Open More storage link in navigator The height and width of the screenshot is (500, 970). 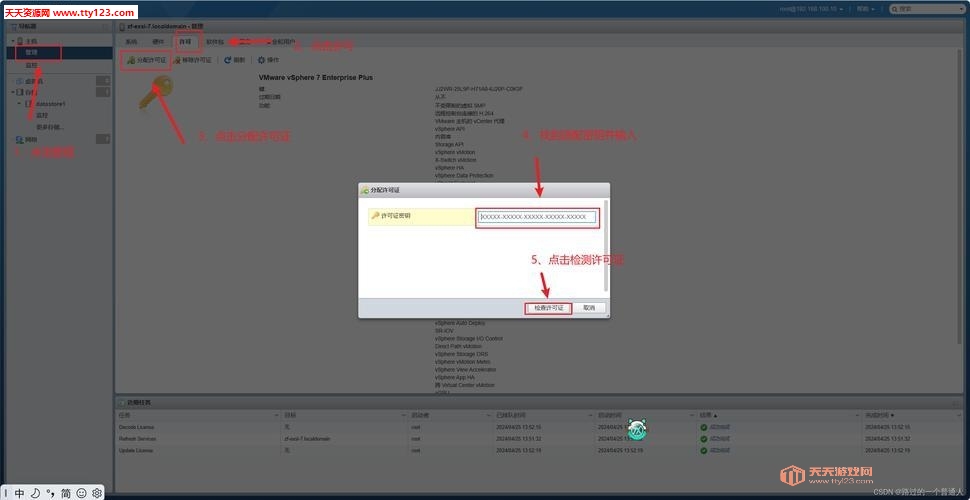[x=50, y=127]
